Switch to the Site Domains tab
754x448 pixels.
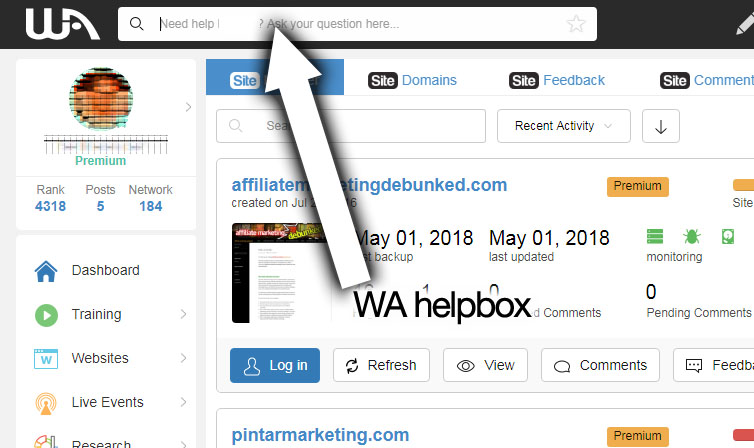(x=412, y=80)
